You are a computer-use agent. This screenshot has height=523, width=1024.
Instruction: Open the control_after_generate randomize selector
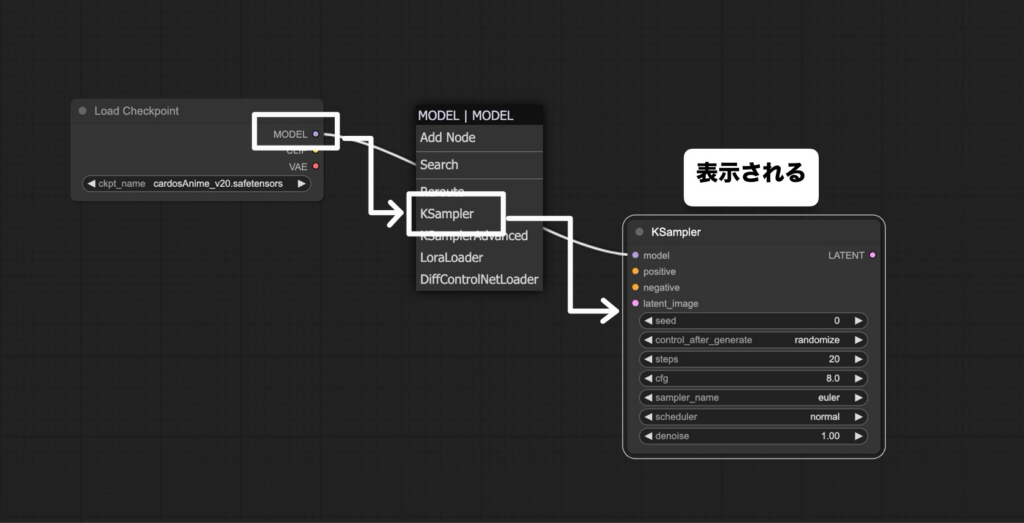pos(753,340)
